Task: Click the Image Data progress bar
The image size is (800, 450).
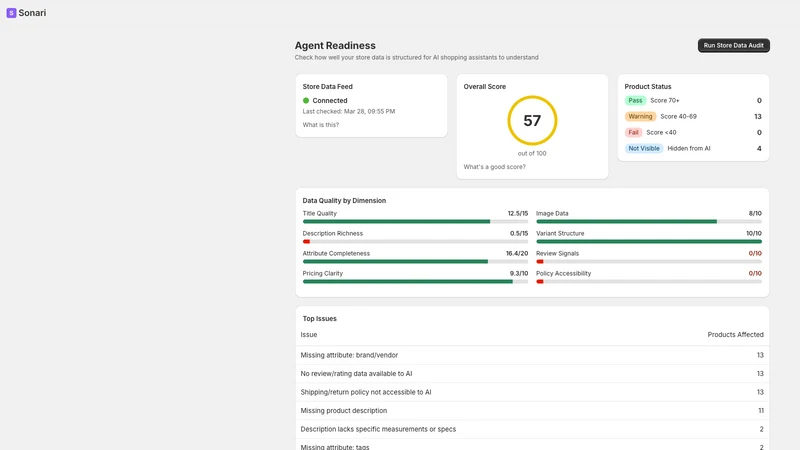Action: (649, 221)
